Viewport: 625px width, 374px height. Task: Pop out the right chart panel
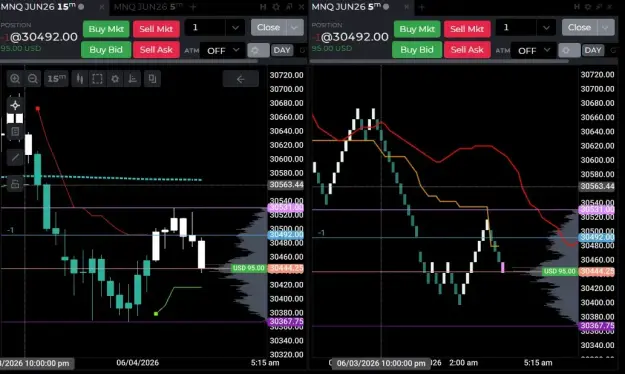coord(599,7)
